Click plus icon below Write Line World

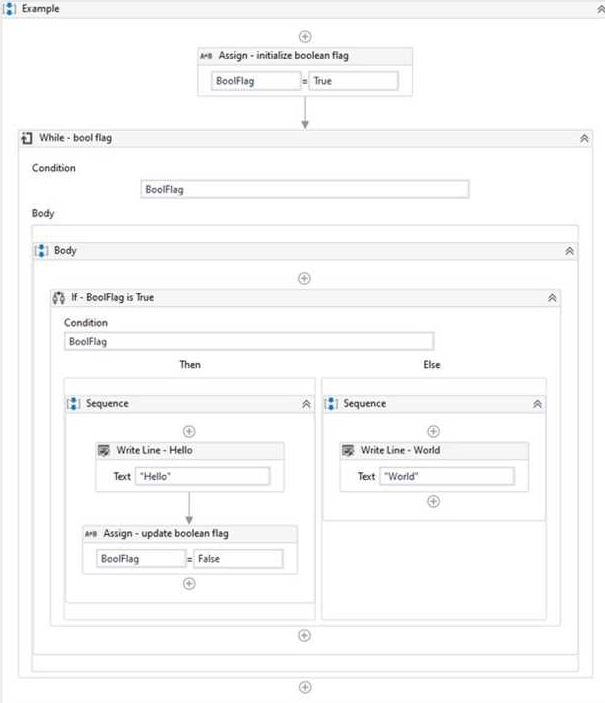pyautogui.click(x=433, y=501)
